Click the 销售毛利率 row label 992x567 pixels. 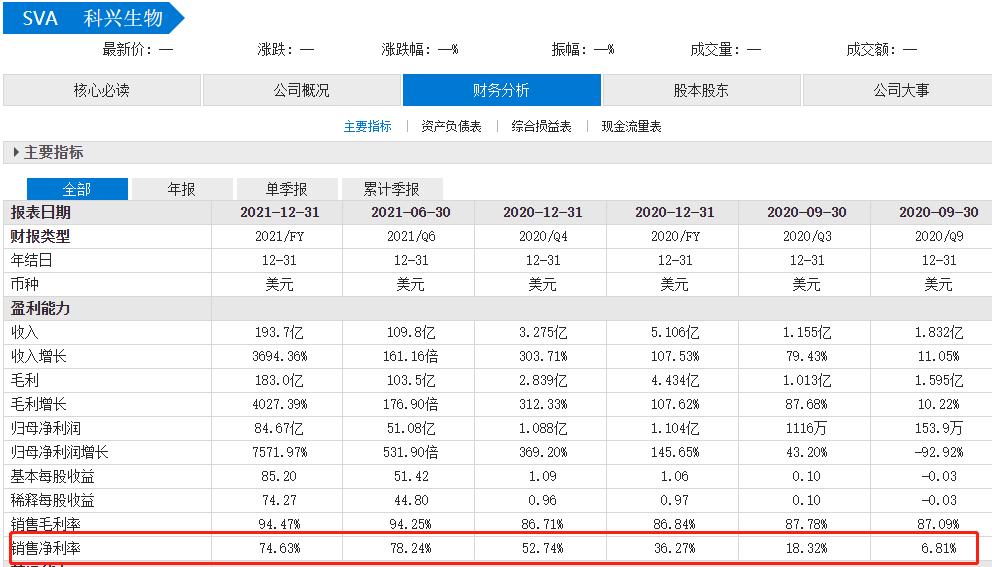pos(46,524)
